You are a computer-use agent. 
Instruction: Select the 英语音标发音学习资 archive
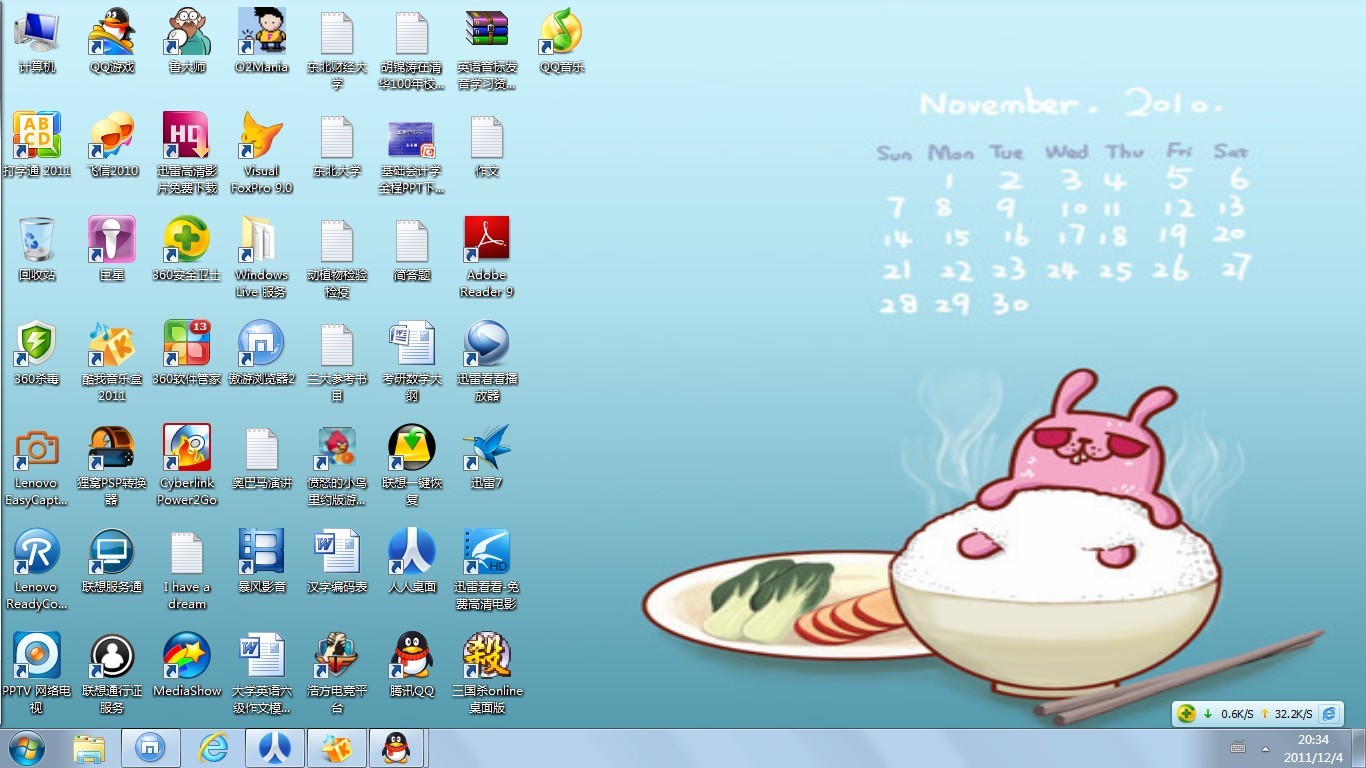pyautogui.click(x=487, y=50)
